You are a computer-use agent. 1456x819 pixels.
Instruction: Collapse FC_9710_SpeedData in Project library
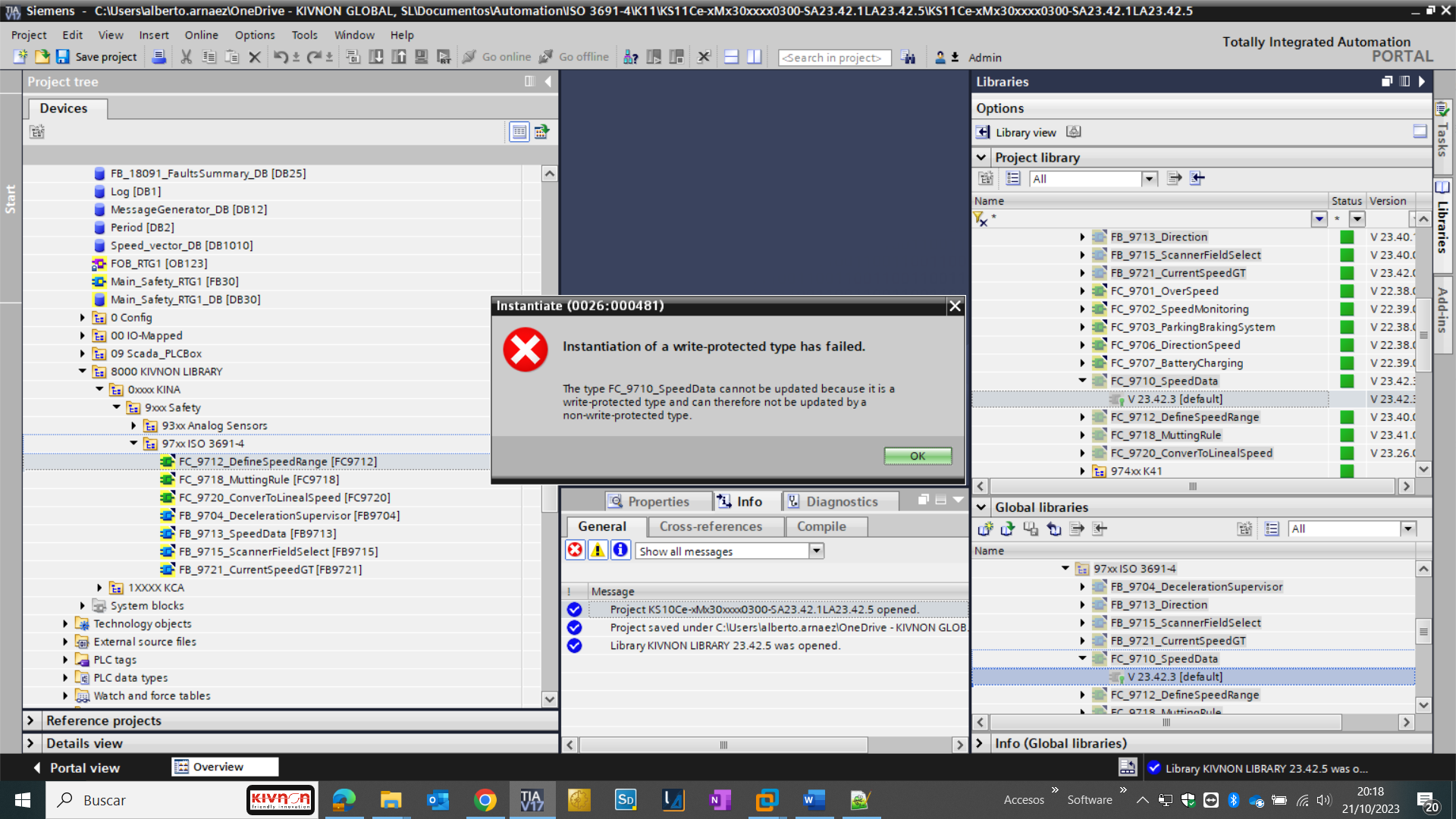point(1082,381)
